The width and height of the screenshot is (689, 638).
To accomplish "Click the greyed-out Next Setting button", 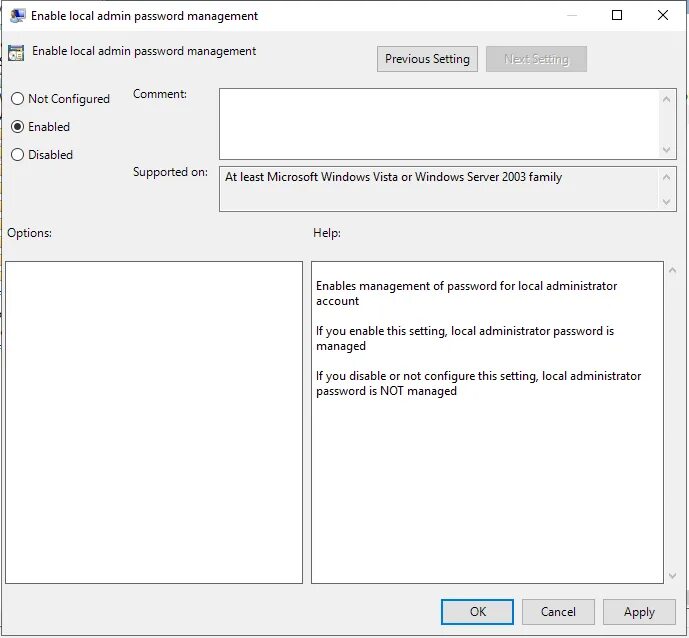I will point(536,59).
